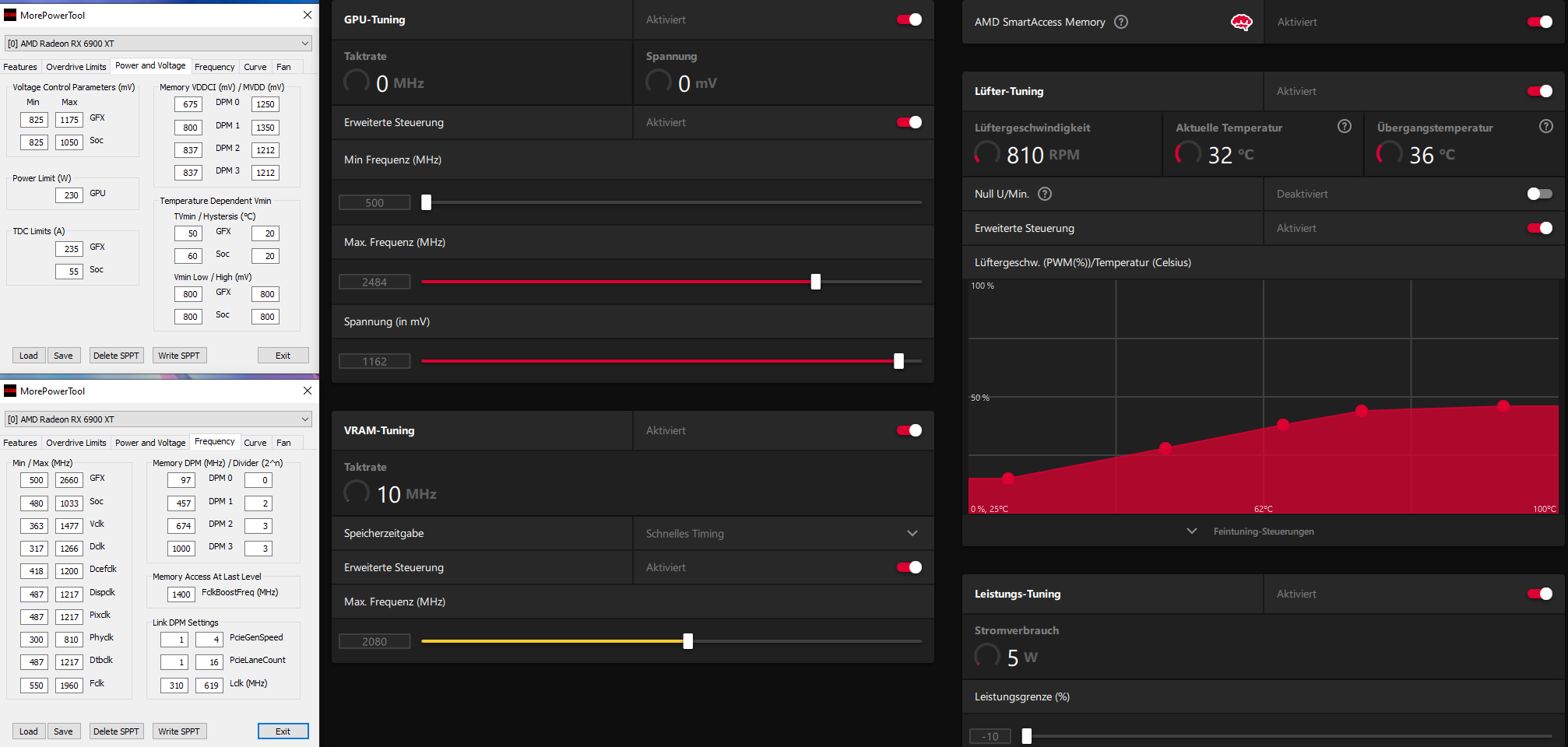The height and width of the screenshot is (747, 1568).
Task: Click Memory DPM 3 field showing 1000
Action: tap(181, 549)
